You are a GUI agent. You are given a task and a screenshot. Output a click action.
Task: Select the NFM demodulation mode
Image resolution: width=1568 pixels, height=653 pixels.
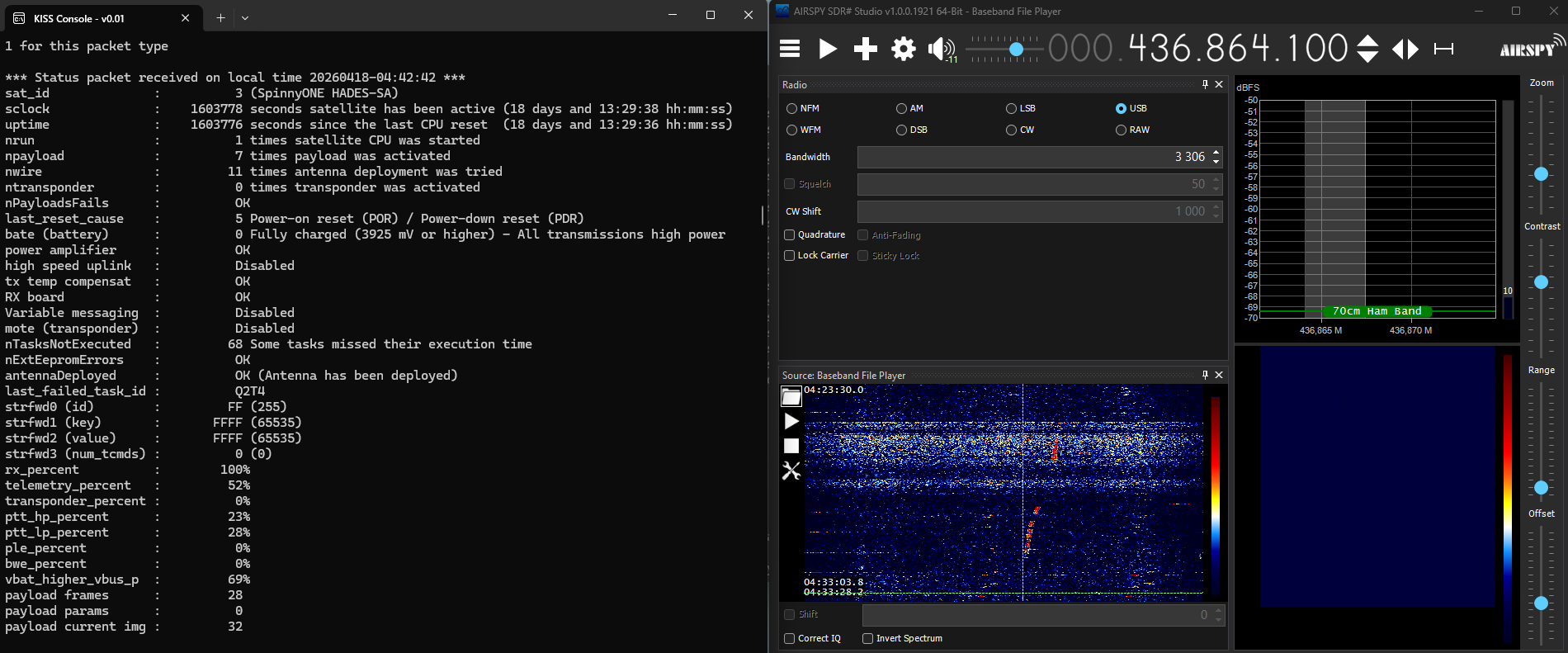coord(792,108)
